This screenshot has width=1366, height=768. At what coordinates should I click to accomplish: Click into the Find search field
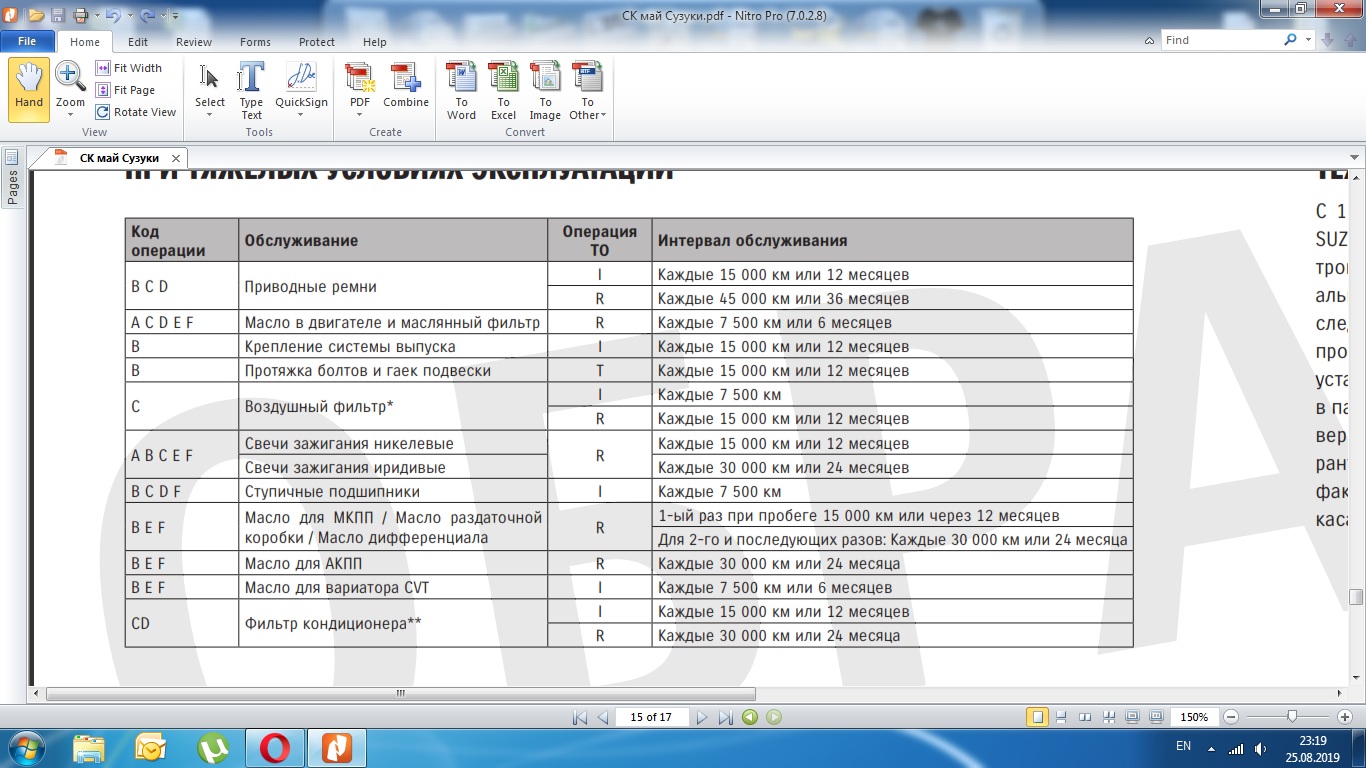(1220, 40)
